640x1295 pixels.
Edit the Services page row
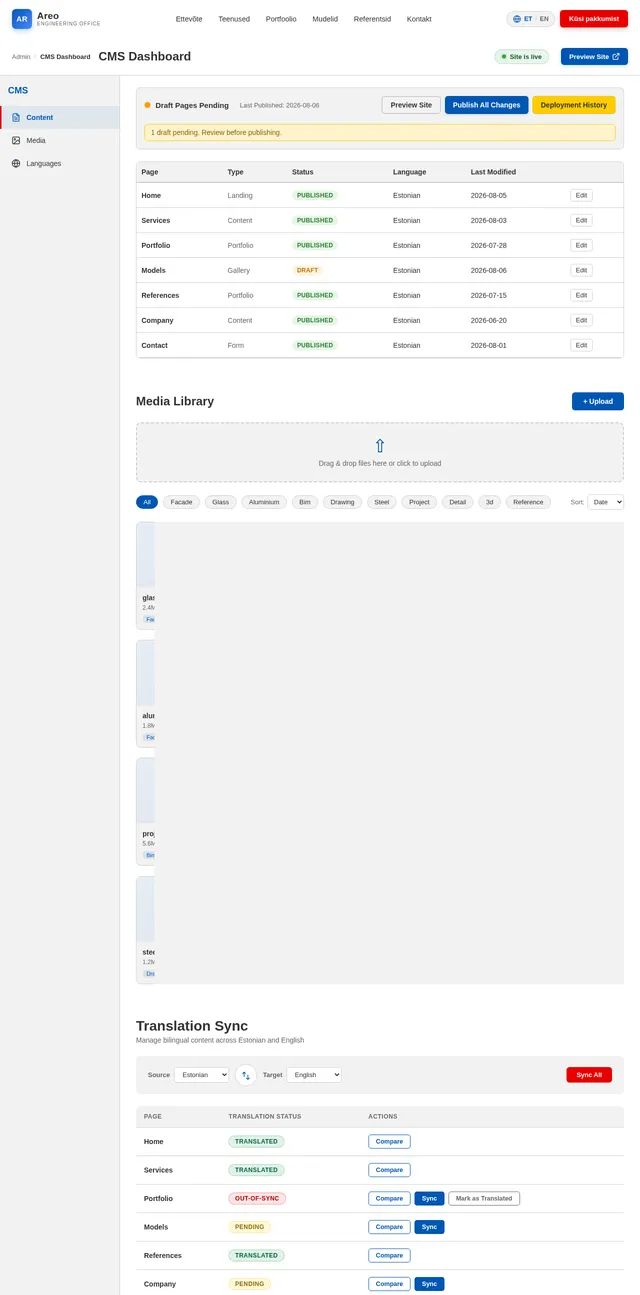(581, 220)
